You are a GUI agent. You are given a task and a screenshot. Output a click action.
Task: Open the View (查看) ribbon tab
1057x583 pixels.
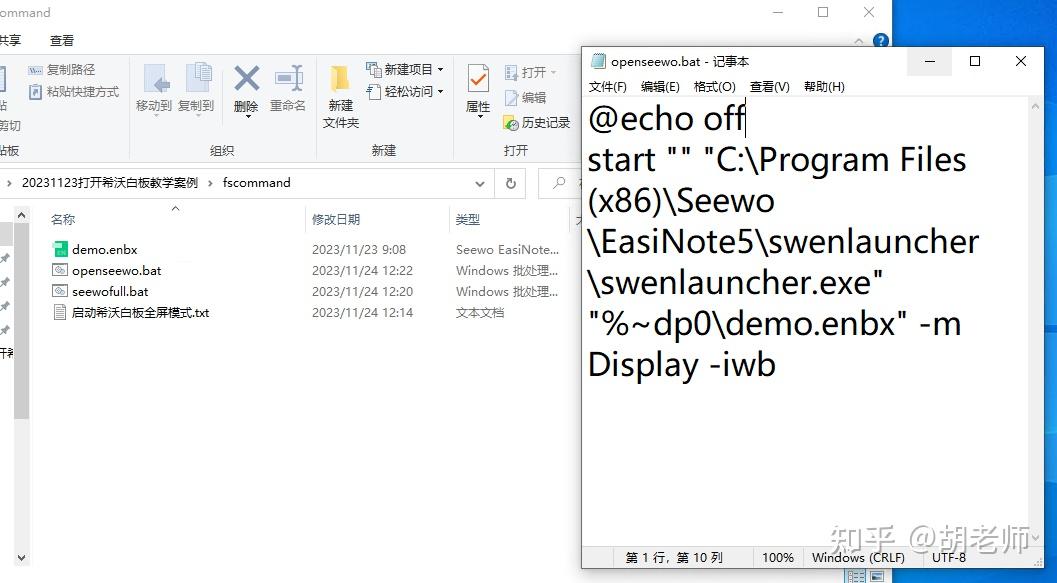tap(62, 40)
